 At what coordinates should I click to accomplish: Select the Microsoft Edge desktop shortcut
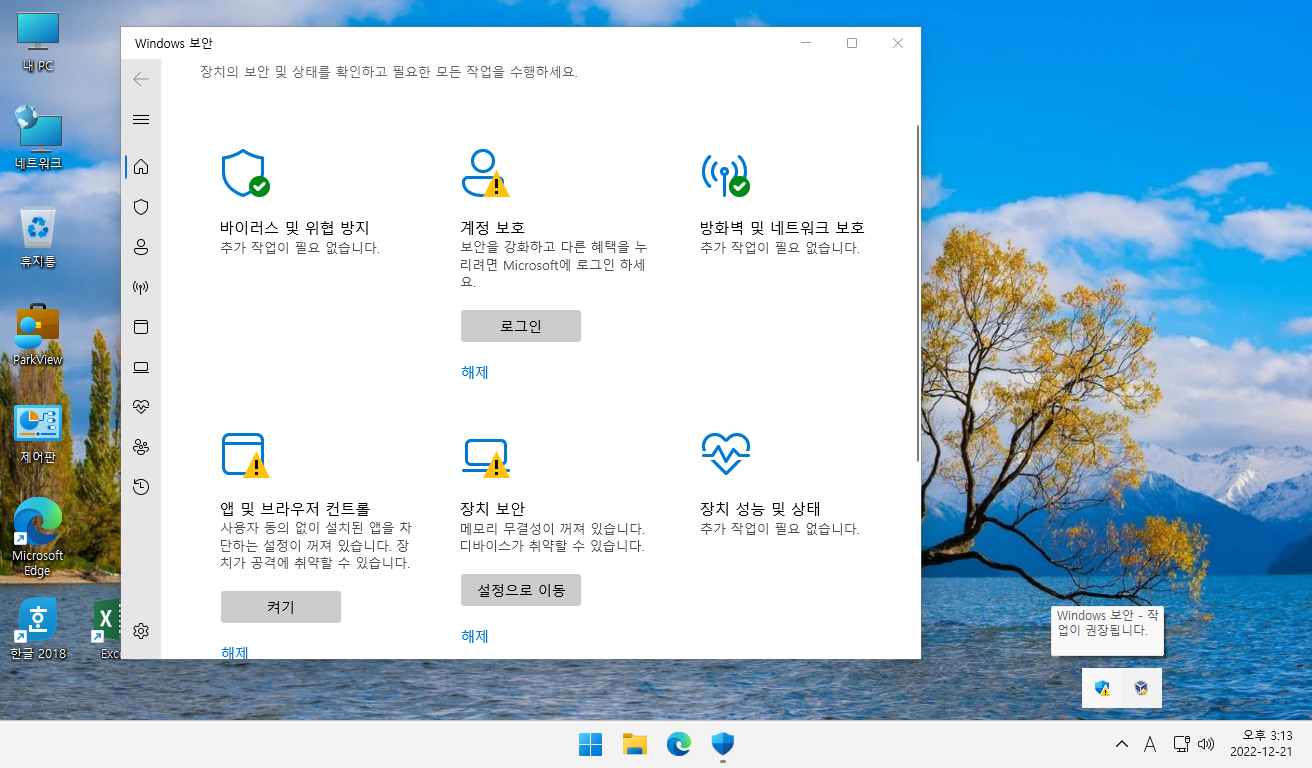[38, 537]
